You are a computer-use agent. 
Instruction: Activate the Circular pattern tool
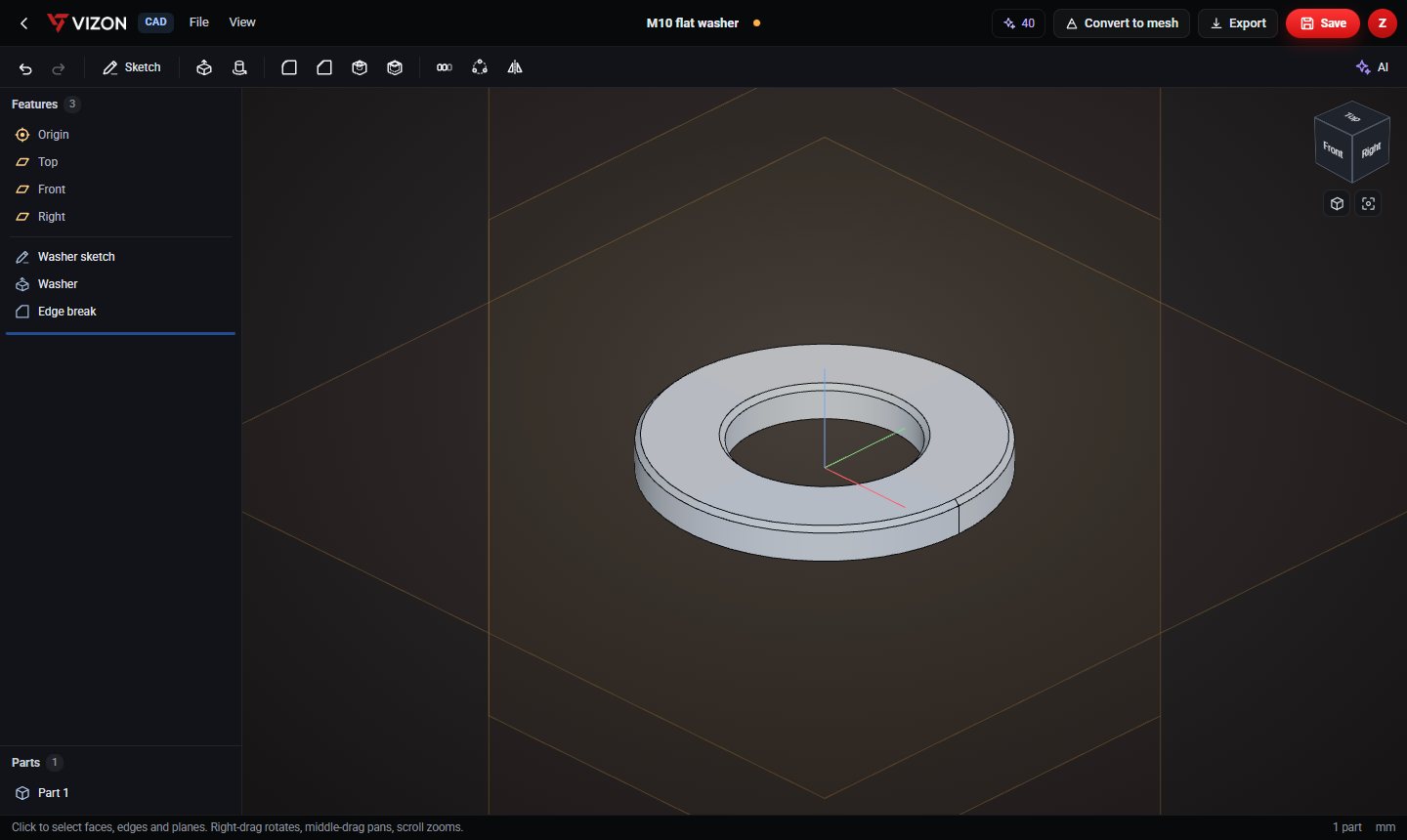480,67
